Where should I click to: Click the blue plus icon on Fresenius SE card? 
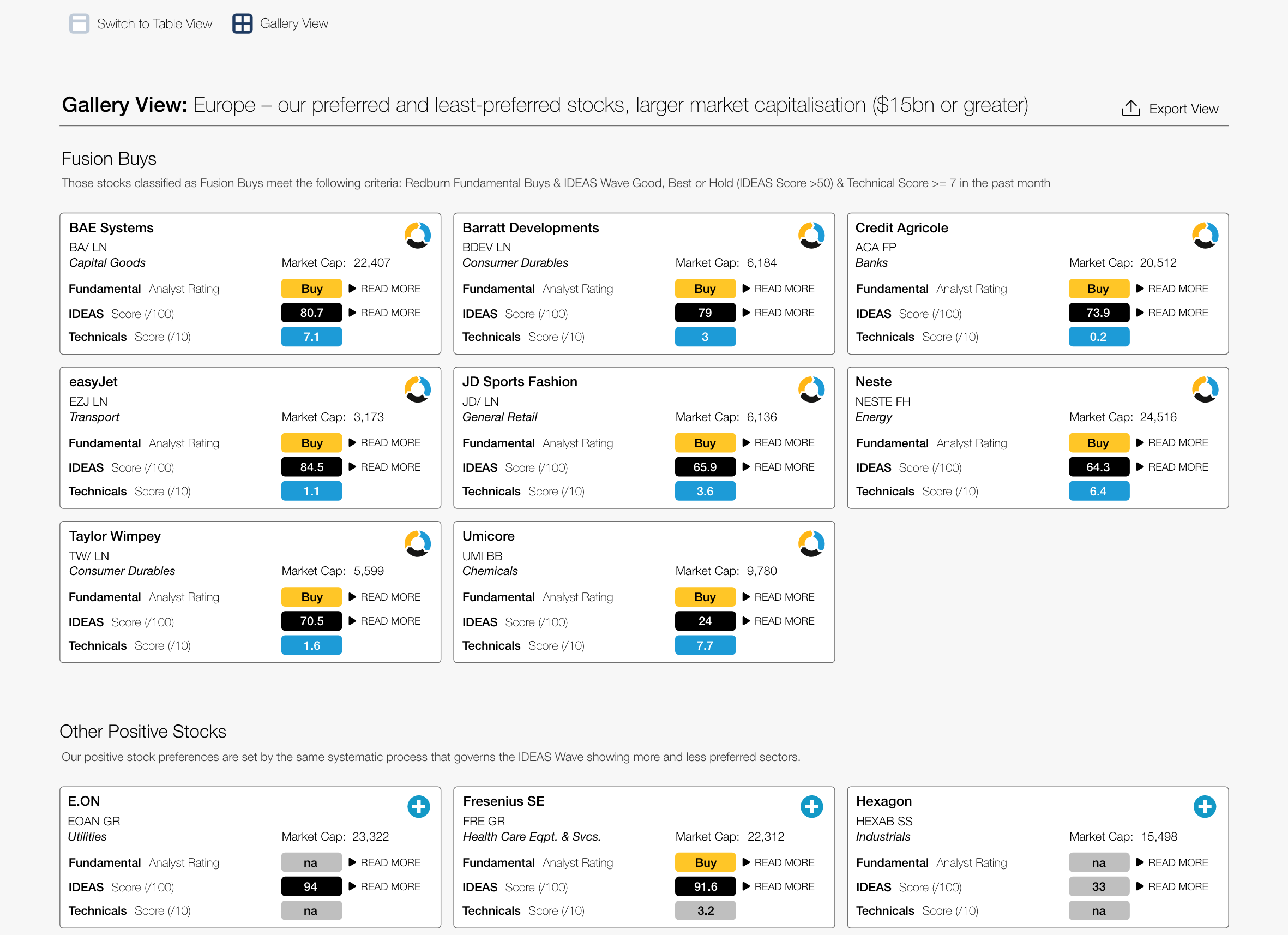[812, 807]
